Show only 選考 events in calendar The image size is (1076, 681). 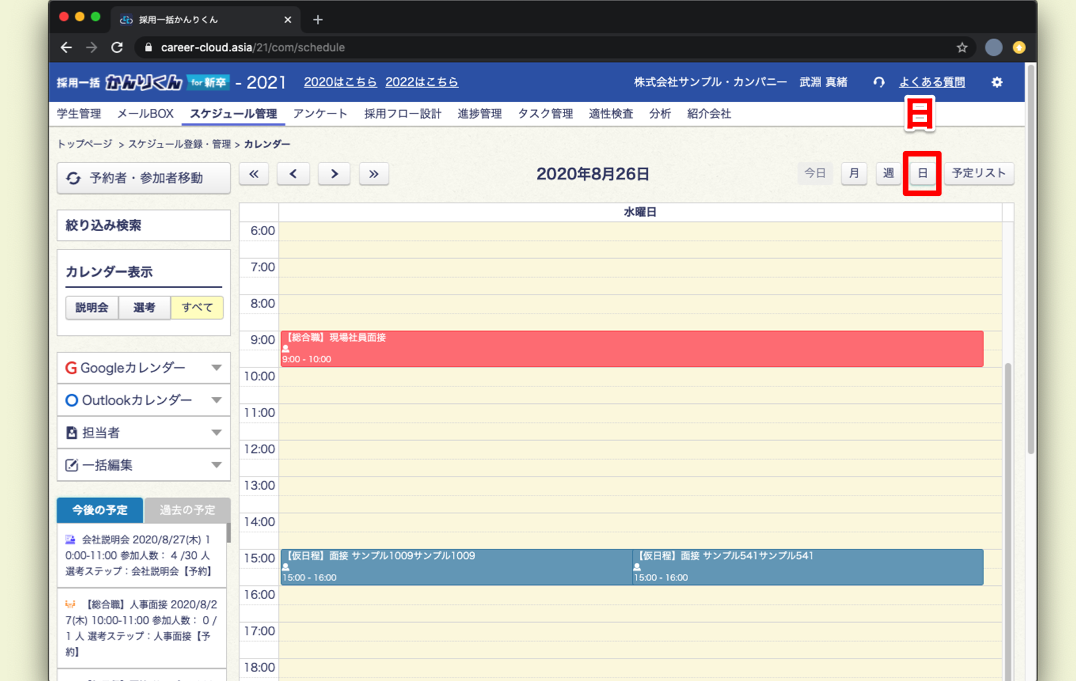click(144, 308)
